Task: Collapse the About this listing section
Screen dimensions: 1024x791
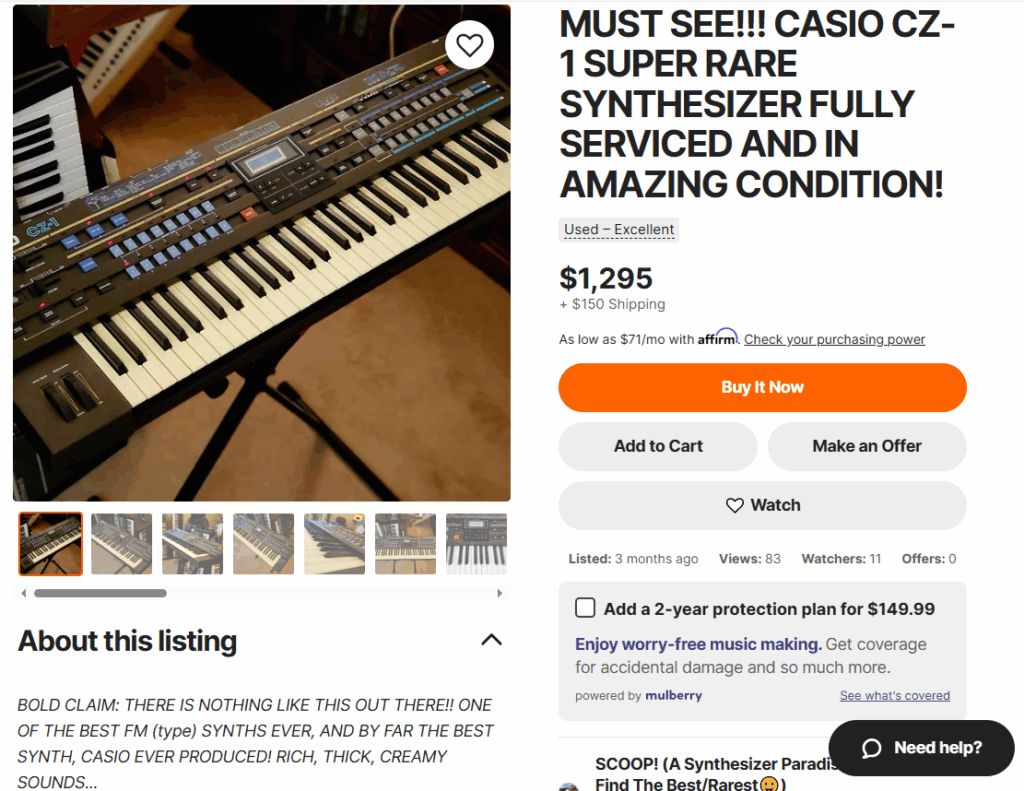Action: [491, 640]
